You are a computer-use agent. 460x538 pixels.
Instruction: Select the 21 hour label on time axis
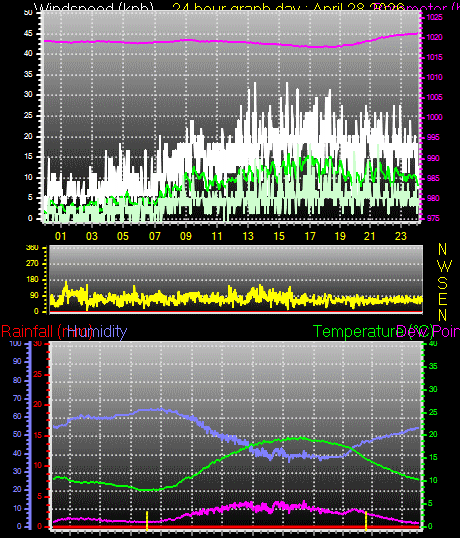(x=370, y=236)
